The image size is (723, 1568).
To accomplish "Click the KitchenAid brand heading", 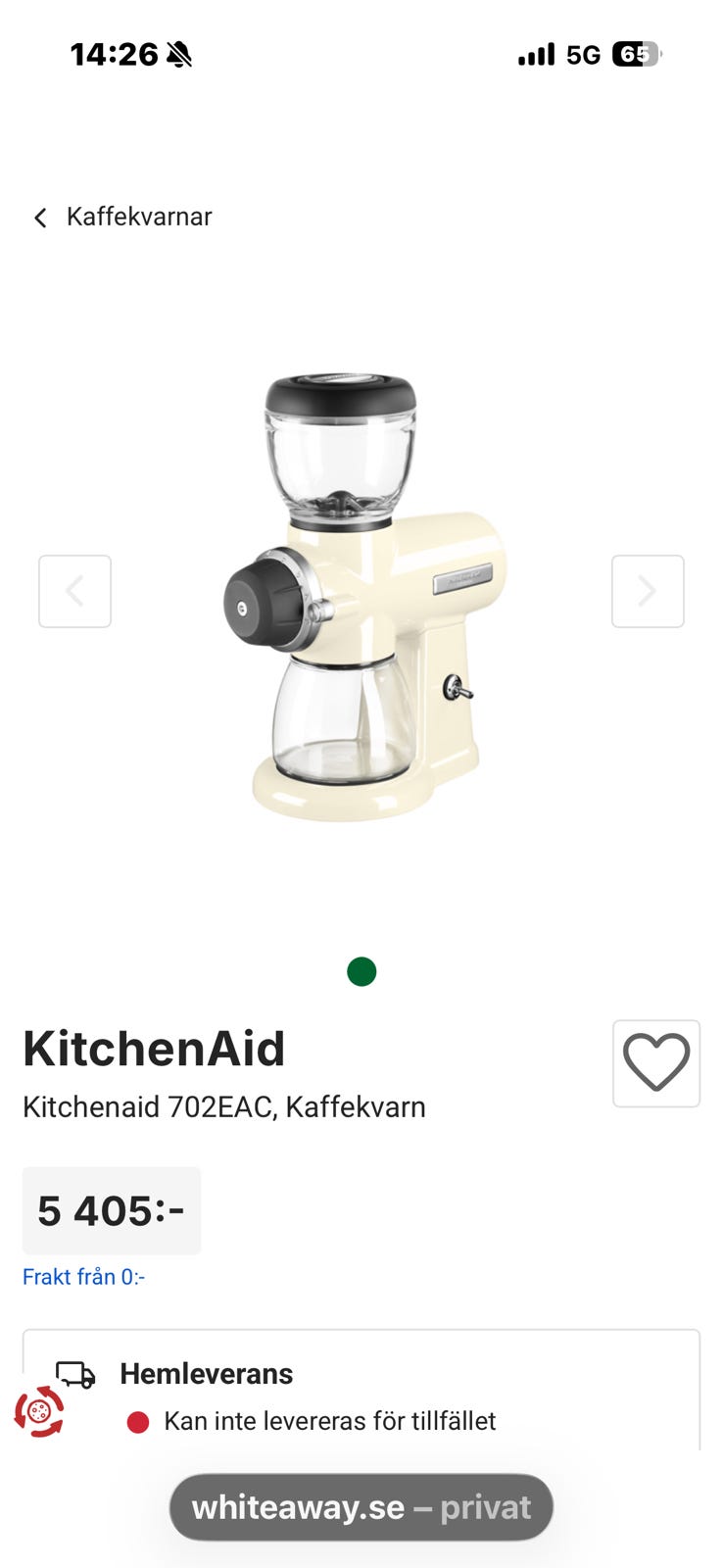I will point(154,1049).
